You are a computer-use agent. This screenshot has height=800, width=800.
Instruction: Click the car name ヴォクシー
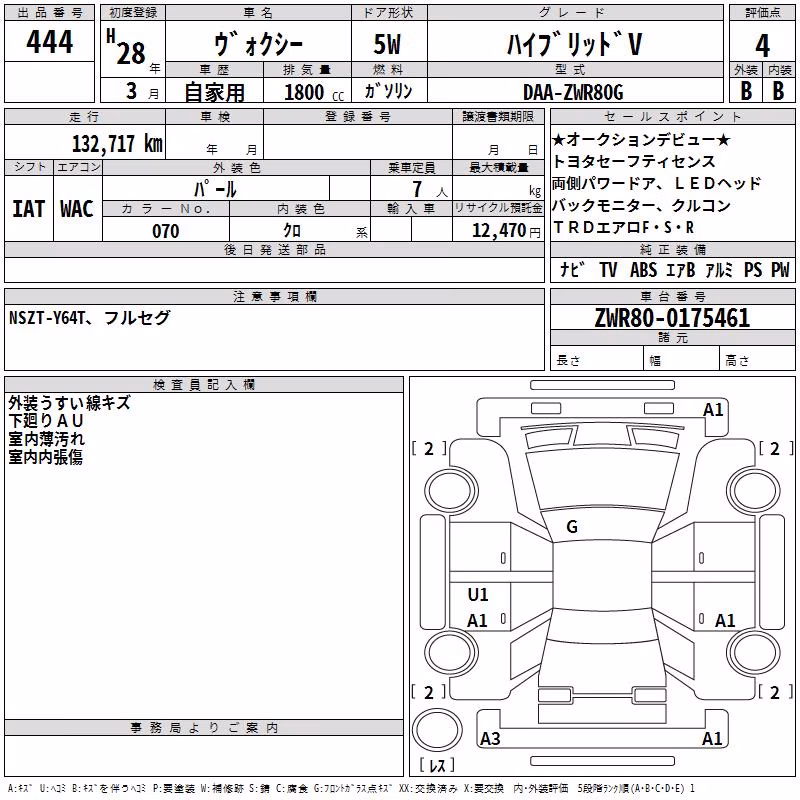coord(259,44)
